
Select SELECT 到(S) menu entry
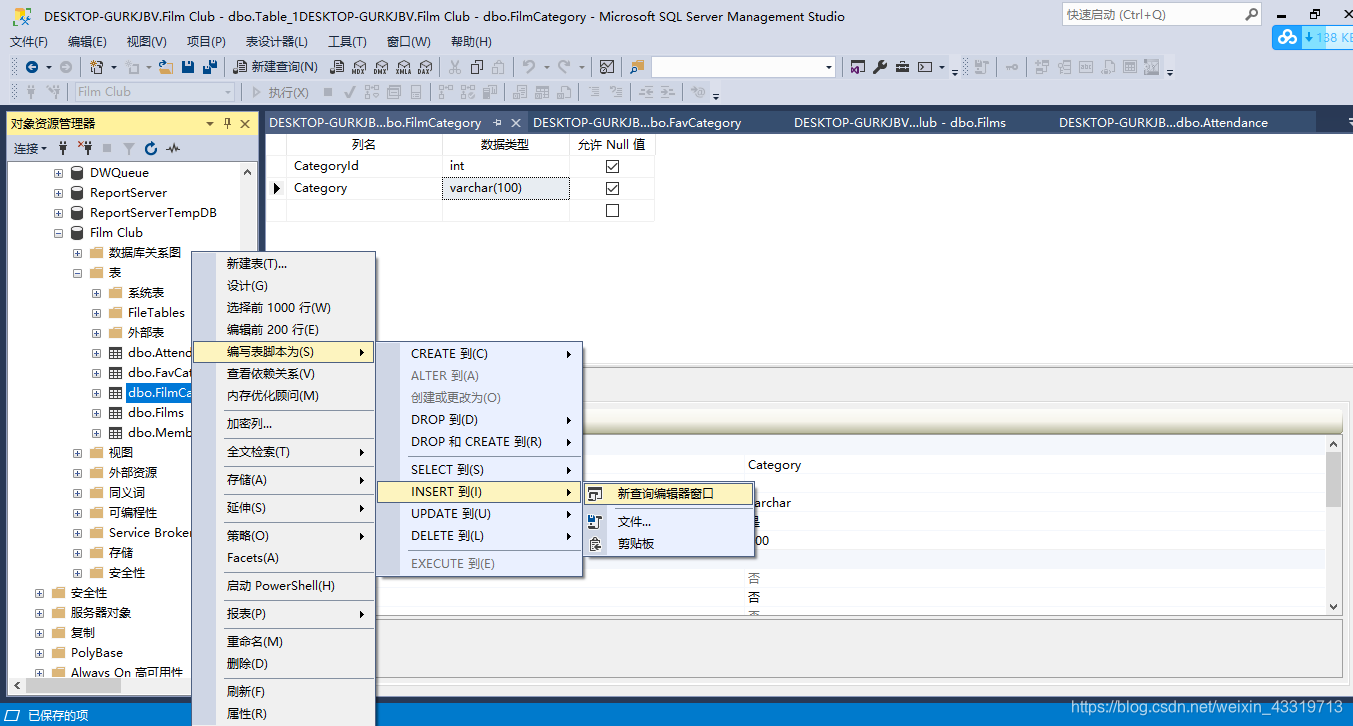[x=479, y=470]
